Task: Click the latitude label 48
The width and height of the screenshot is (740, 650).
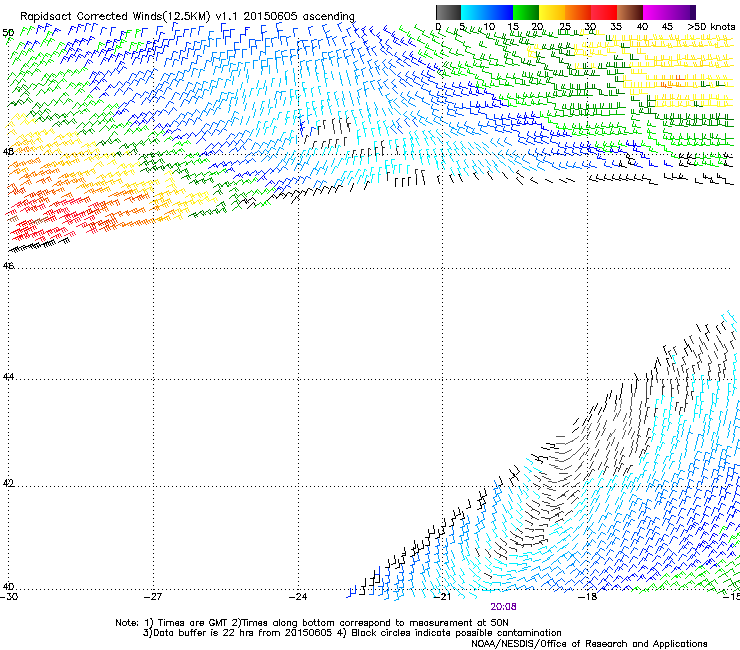Action: point(8,152)
